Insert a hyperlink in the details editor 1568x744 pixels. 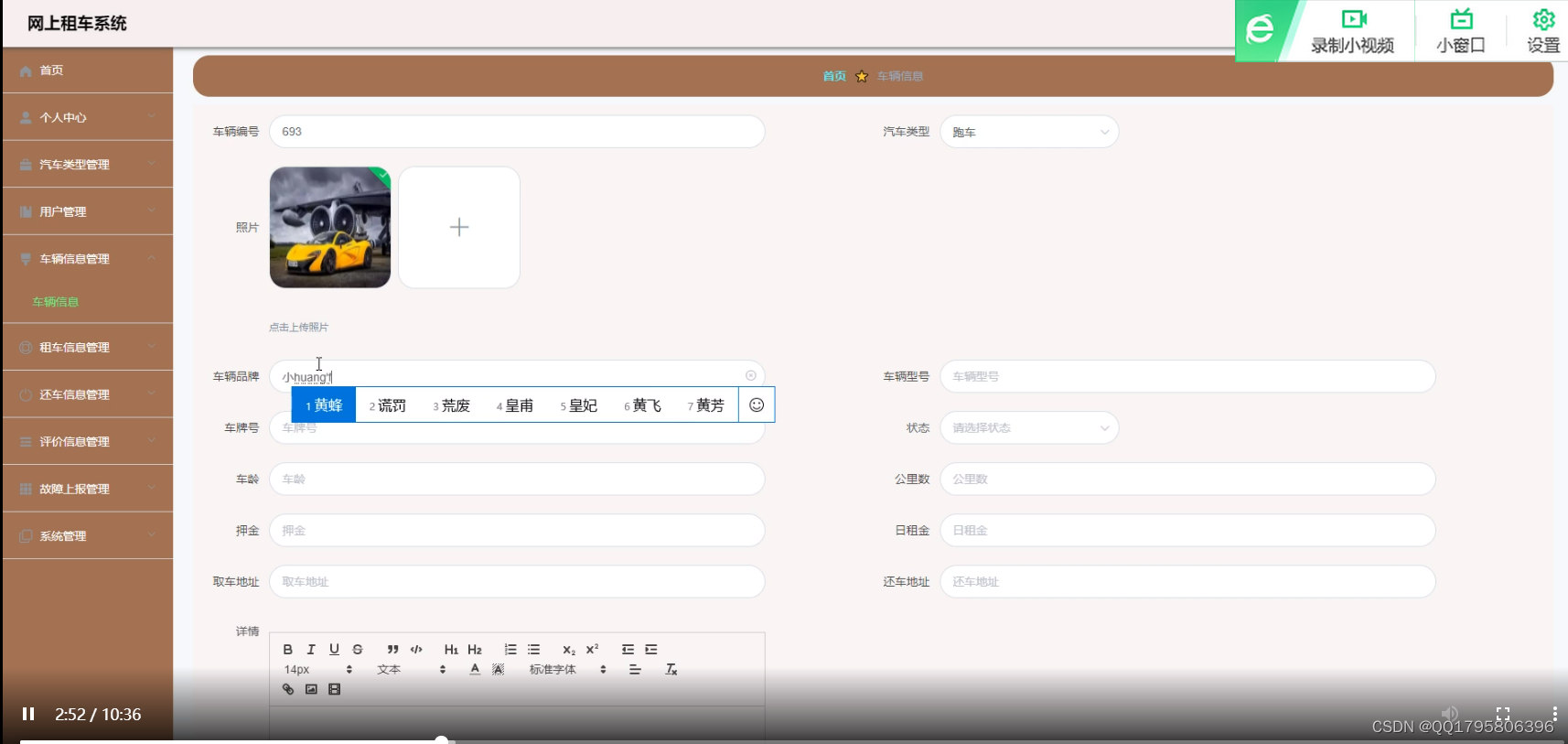tap(288, 690)
